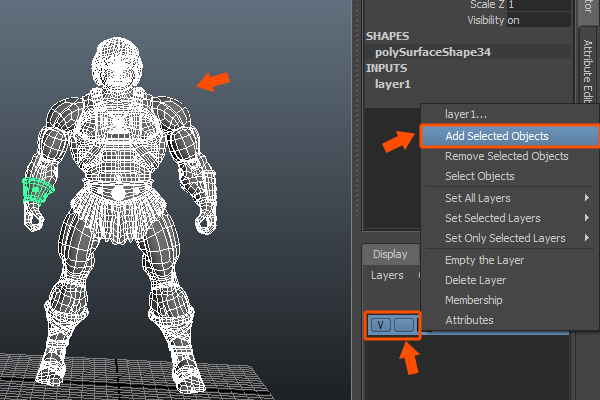This screenshot has height=400, width=600.
Task: Open the Layers menu in the layer editor
Action: coord(387,275)
